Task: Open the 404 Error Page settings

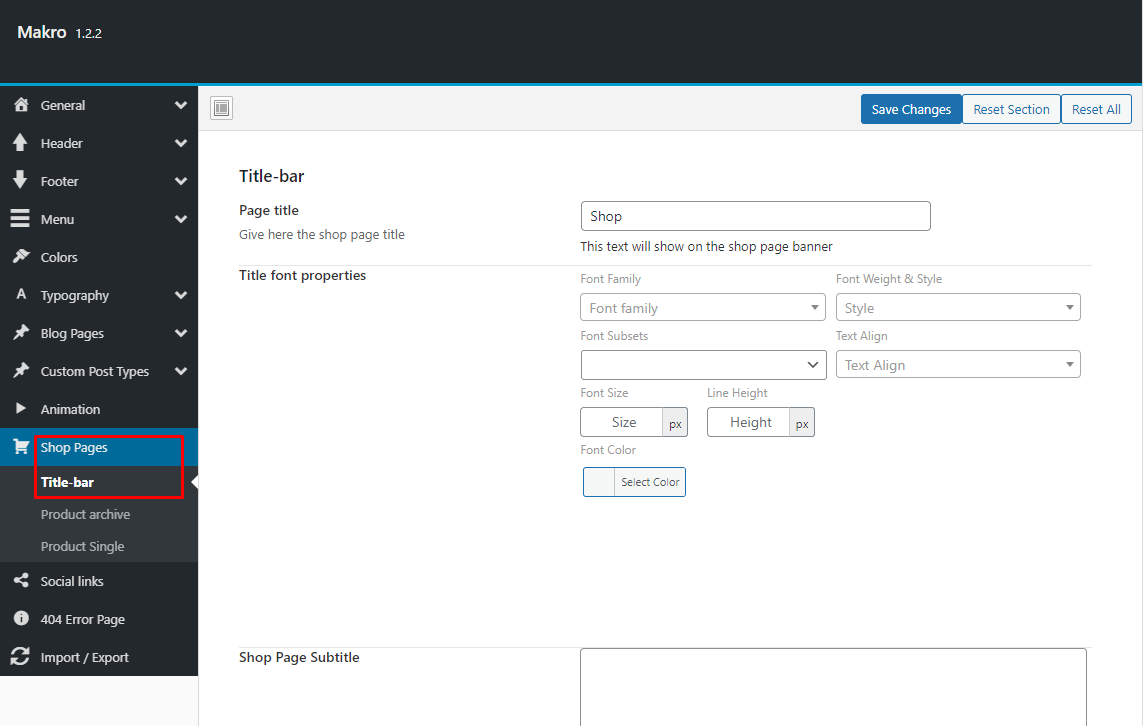Action: pyautogui.click(x=99, y=619)
